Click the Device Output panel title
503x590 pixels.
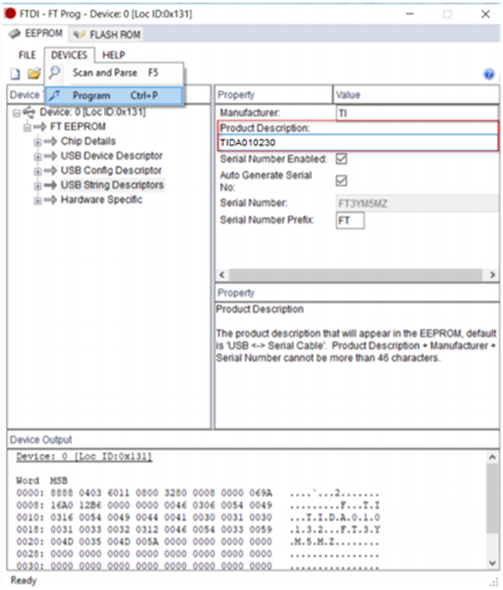41,440
